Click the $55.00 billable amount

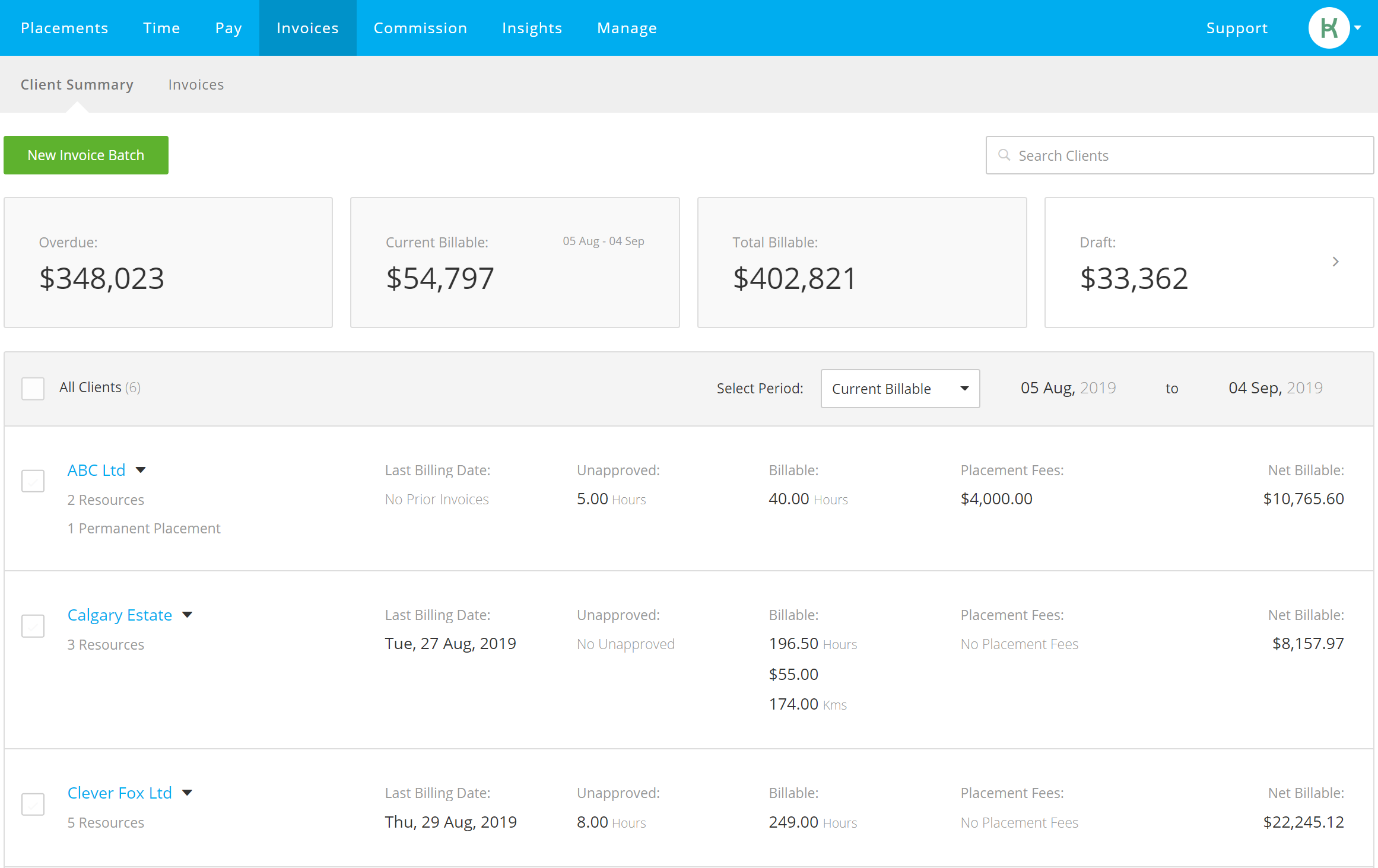tap(793, 675)
